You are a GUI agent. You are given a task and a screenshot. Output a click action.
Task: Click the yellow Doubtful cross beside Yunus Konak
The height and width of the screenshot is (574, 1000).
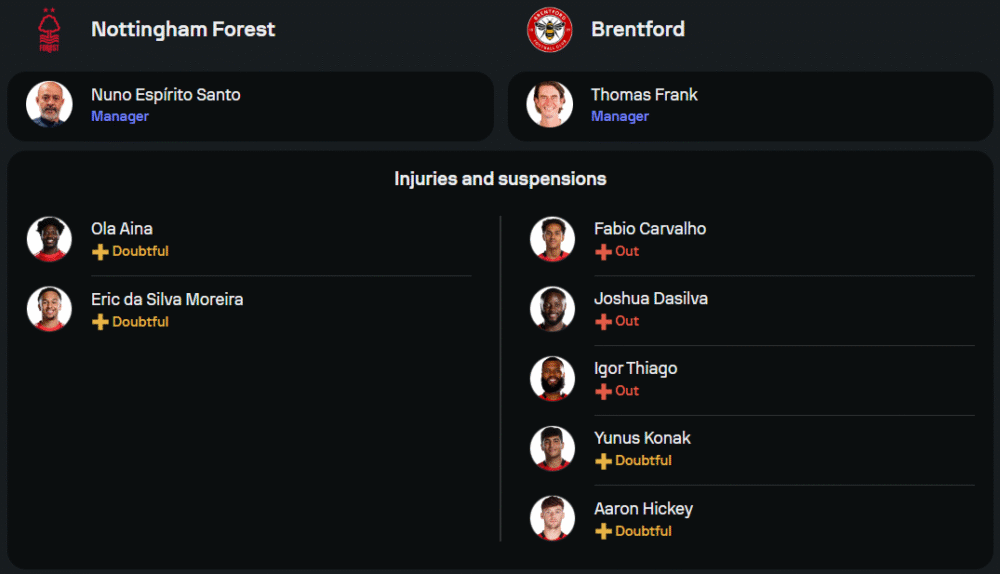[x=603, y=461]
